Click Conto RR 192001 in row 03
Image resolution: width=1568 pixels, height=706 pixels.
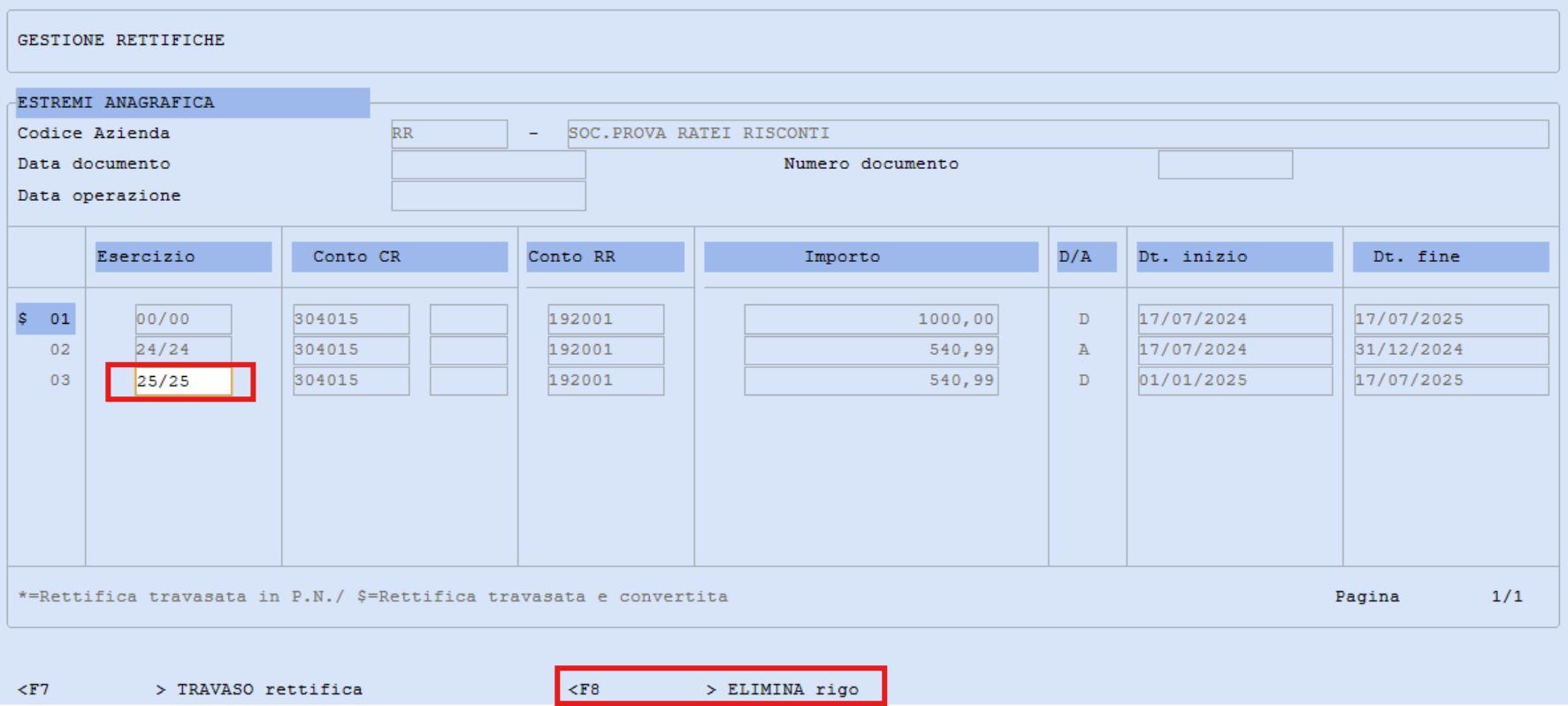(x=606, y=380)
